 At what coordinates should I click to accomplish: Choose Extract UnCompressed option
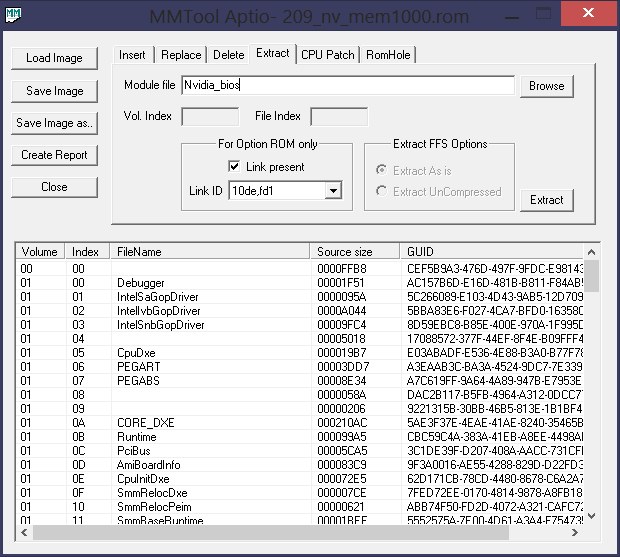[x=382, y=191]
